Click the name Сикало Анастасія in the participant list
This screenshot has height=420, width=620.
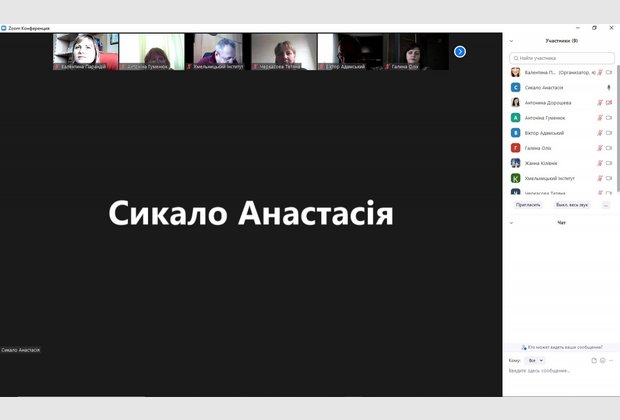(544, 88)
